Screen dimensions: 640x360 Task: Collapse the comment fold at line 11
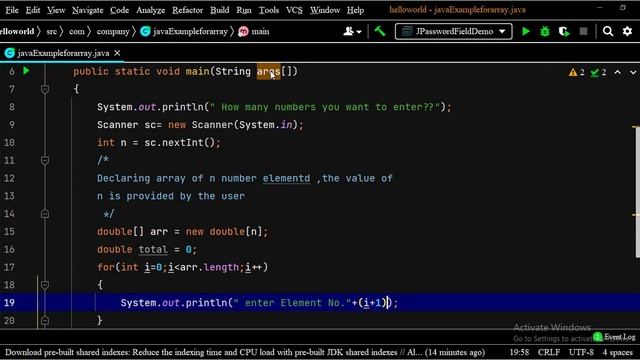45,160
